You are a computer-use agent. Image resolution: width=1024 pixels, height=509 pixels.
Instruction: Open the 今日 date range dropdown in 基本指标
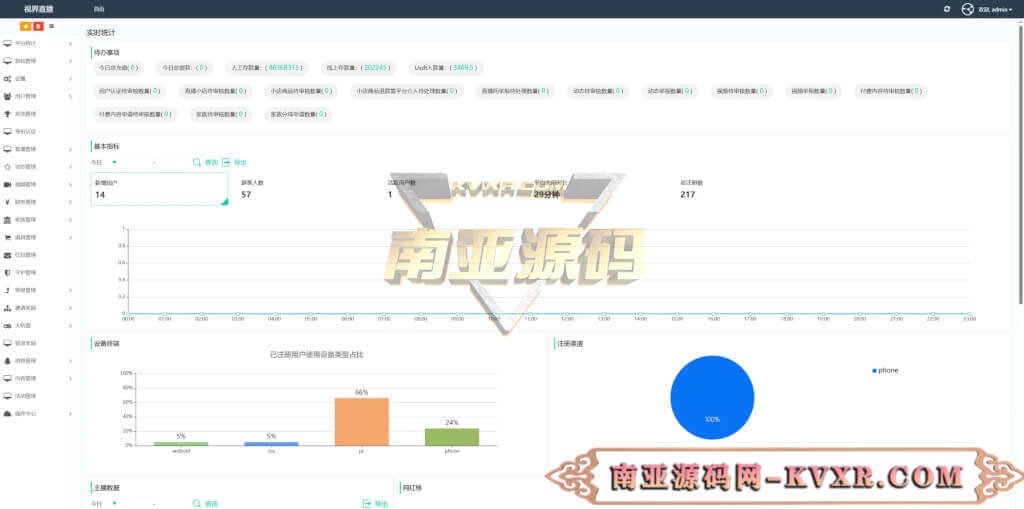(x=104, y=162)
